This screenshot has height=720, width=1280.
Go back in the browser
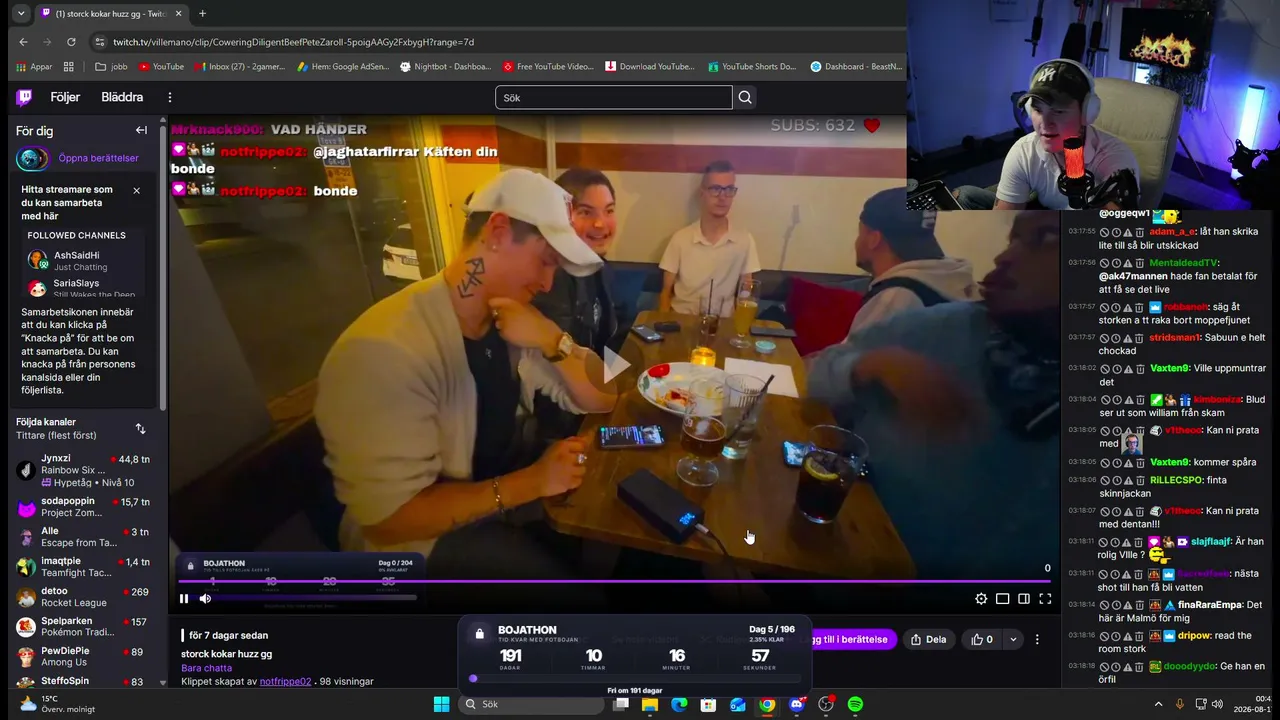pyautogui.click(x=23, y=42)
